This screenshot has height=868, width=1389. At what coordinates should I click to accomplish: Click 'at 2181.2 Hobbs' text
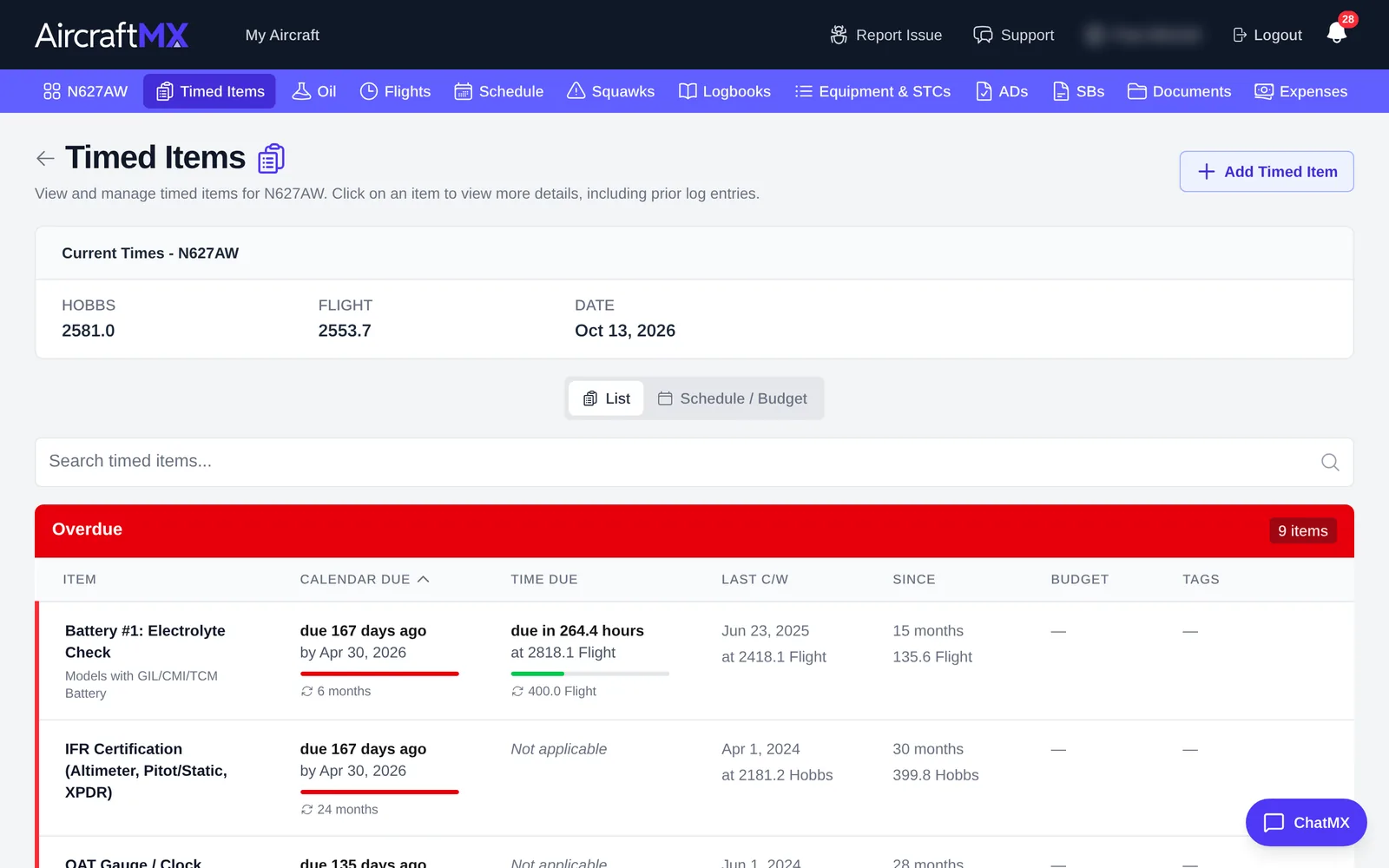click(x=777, y=775)
